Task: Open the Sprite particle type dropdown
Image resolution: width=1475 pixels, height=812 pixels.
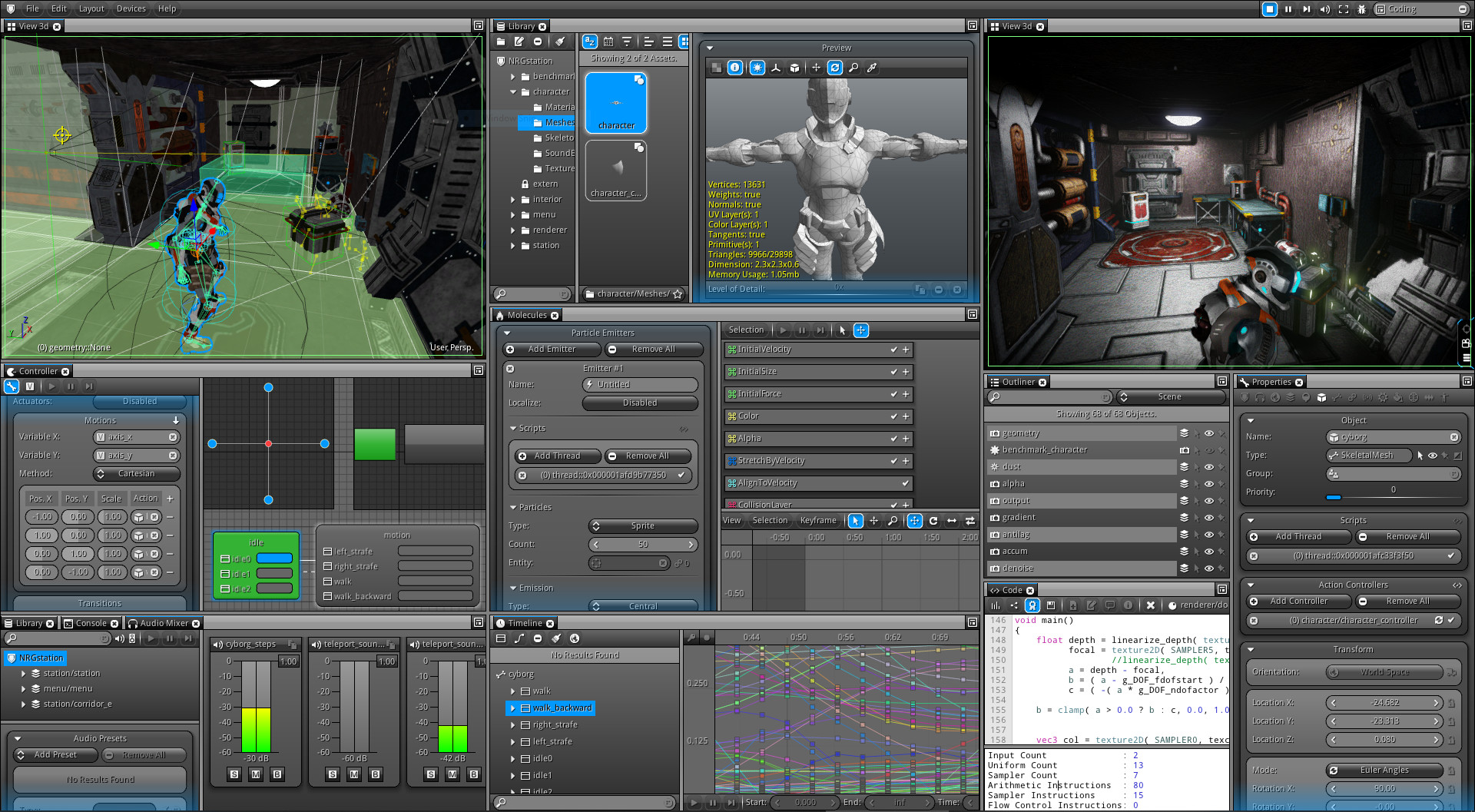Action: point(642,525)
